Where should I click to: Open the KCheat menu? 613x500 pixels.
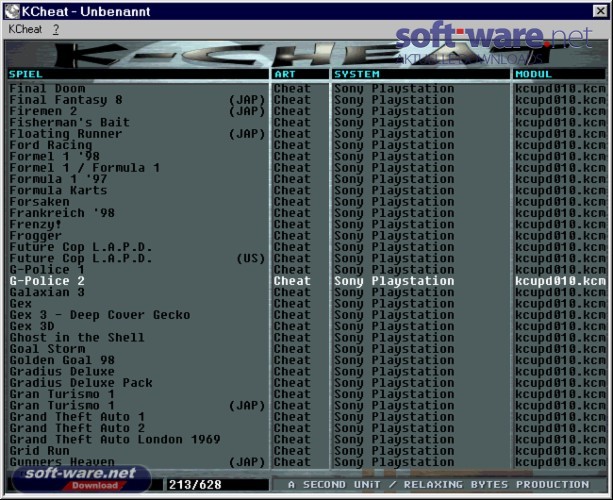pos(25,29)
